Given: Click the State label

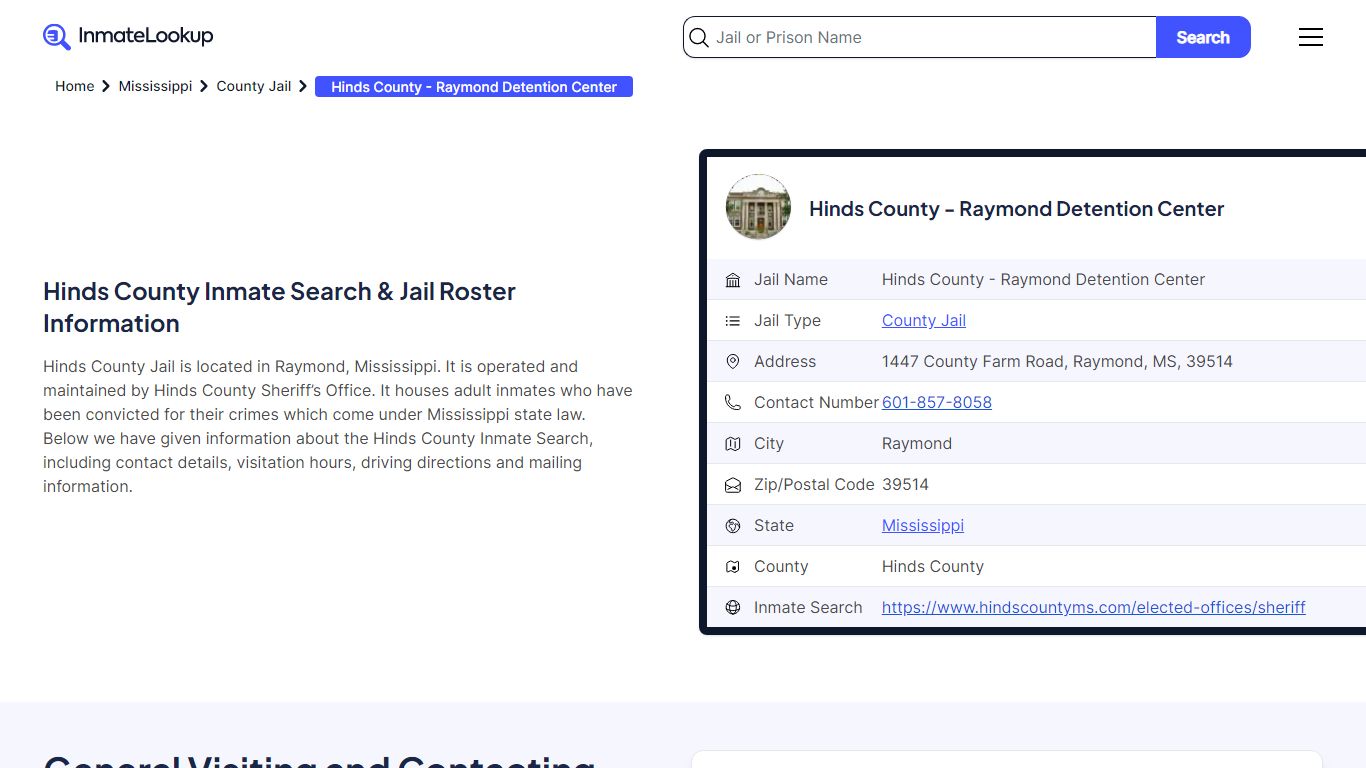Looking at the screenshot, I should pyautogui.click(x=774, y=525).
